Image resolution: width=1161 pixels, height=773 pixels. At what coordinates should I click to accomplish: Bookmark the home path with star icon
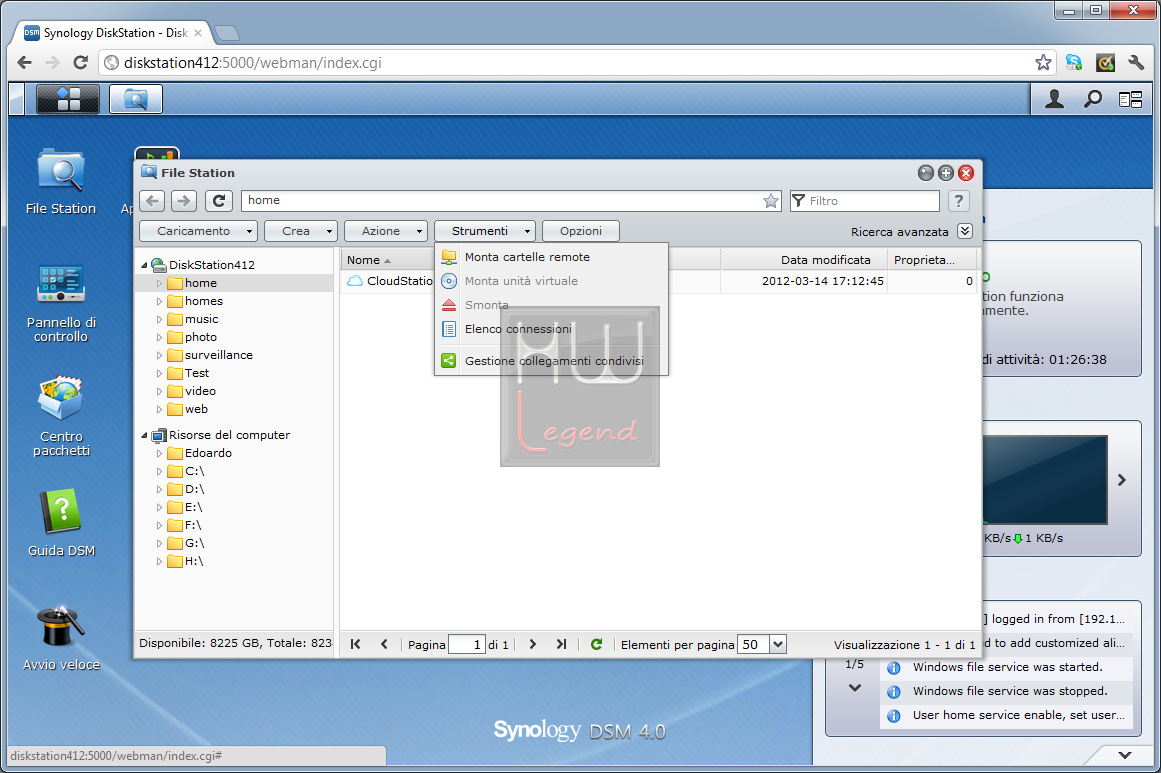point(771,201)
